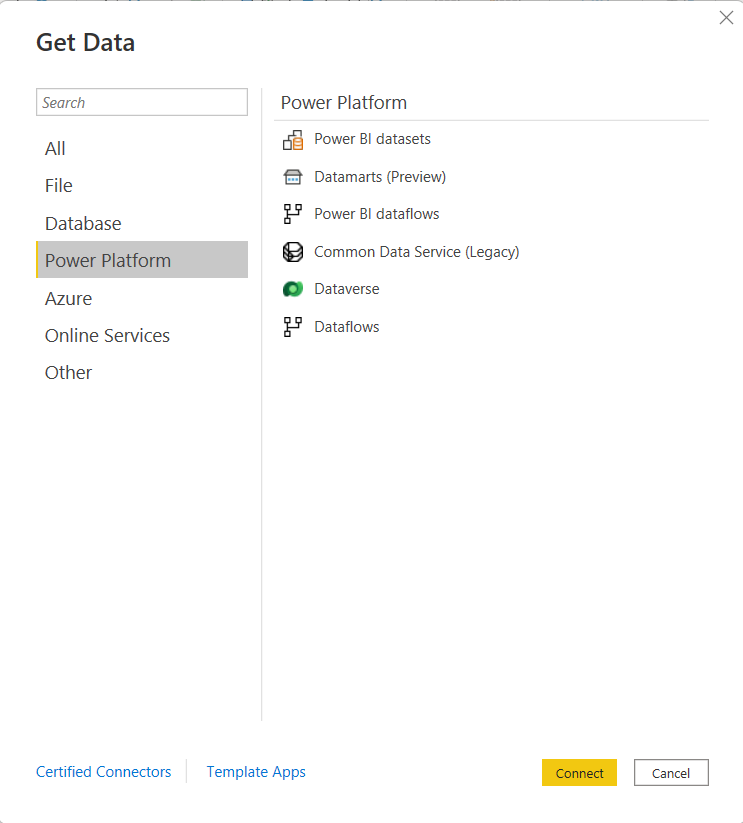Choose Datamarts (Preview) from the list
The height and width of the screenshot is (823, 743).
pyautogui.click(x=380, y=177)
